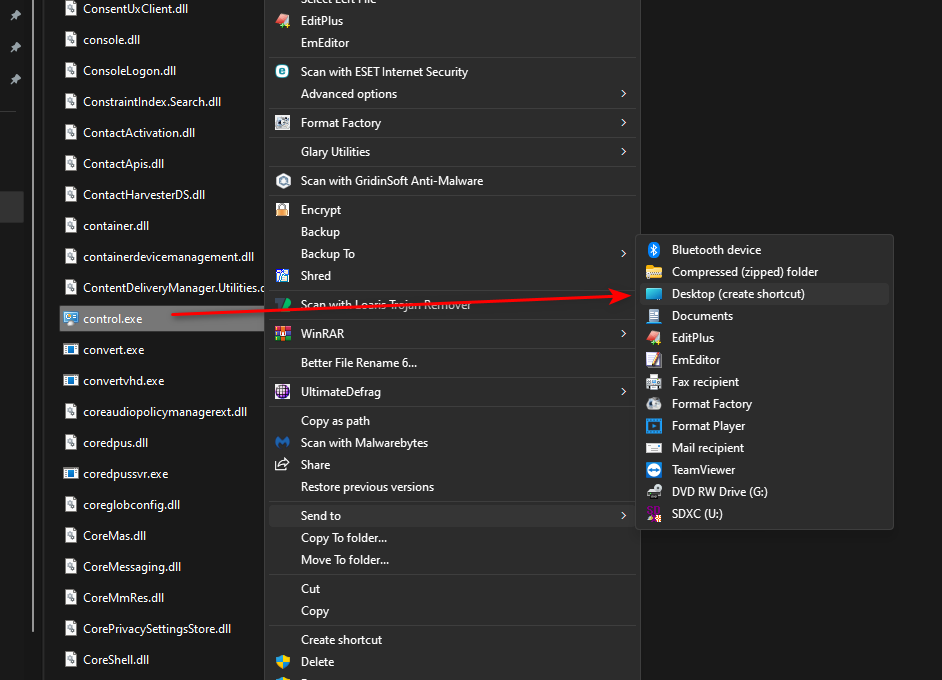Click the ESET Internet Security scan icon
Viewport: 942px width, 680px height.
click(x=282, y=71)
